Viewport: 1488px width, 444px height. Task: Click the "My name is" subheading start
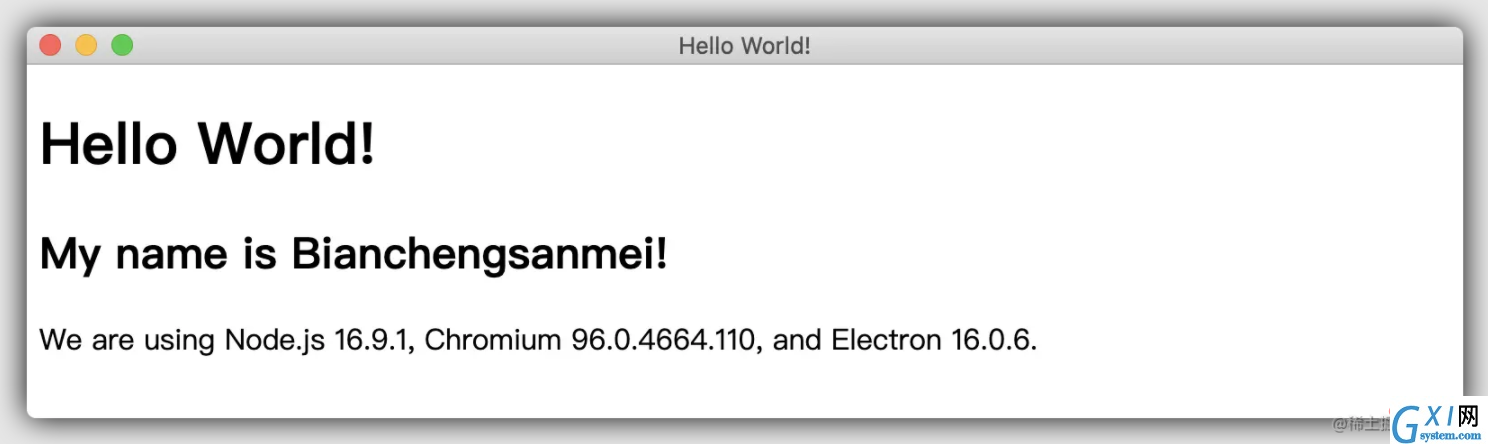pos(157,255)
